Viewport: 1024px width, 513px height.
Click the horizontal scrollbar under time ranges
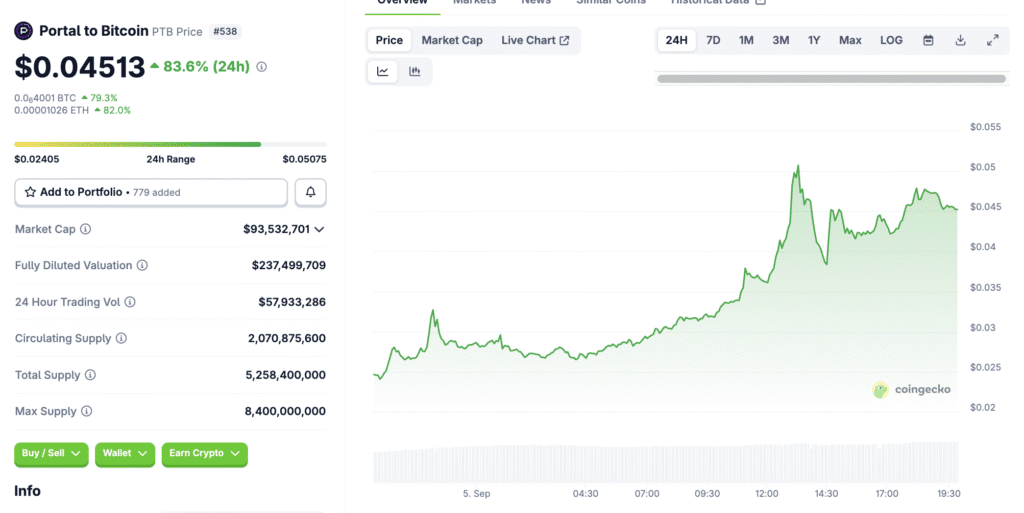pyautogui.click(x=831, y=79)
